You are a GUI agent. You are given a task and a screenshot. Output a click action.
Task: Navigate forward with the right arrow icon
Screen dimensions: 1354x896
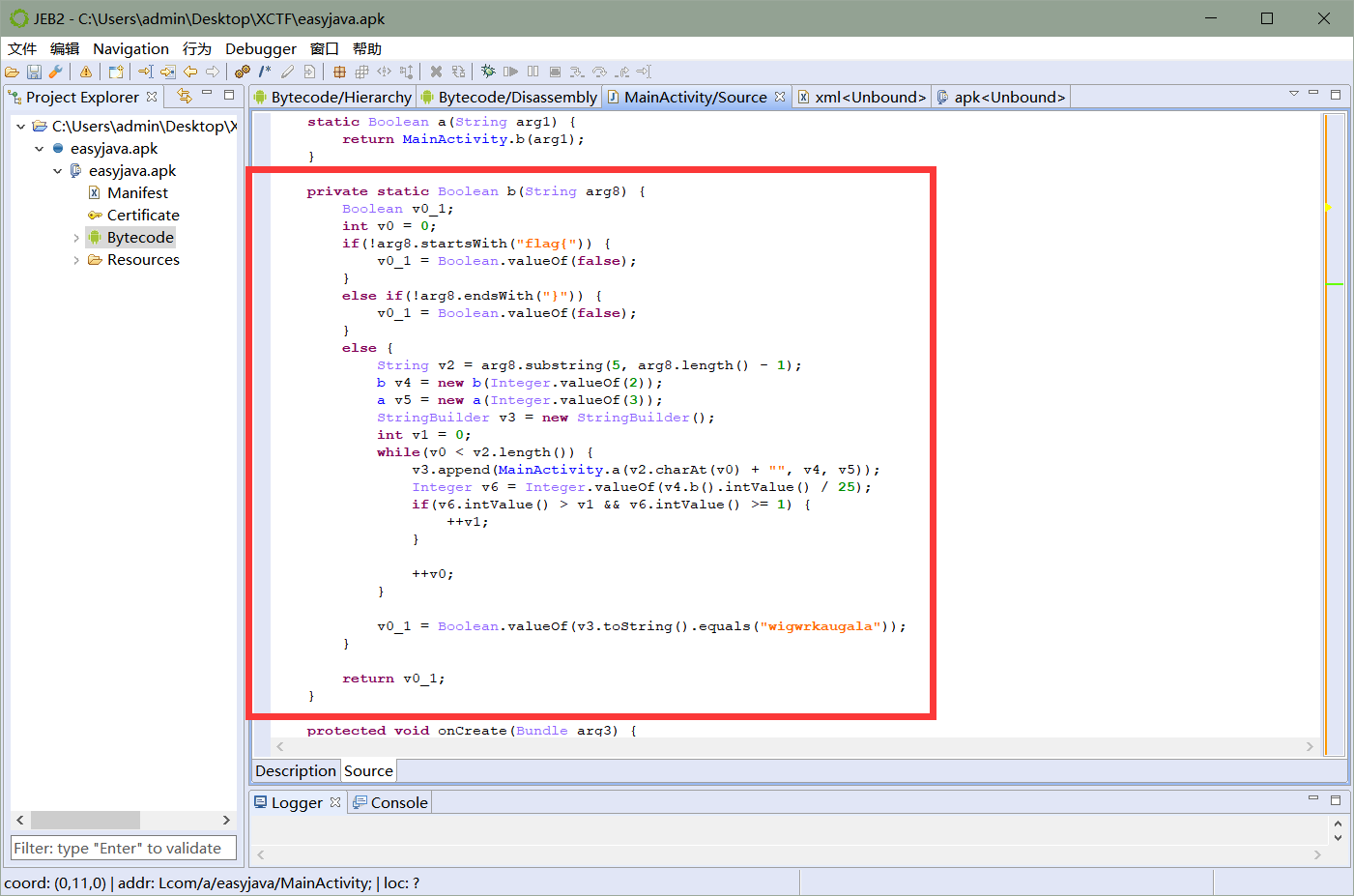tap(213, 72)
